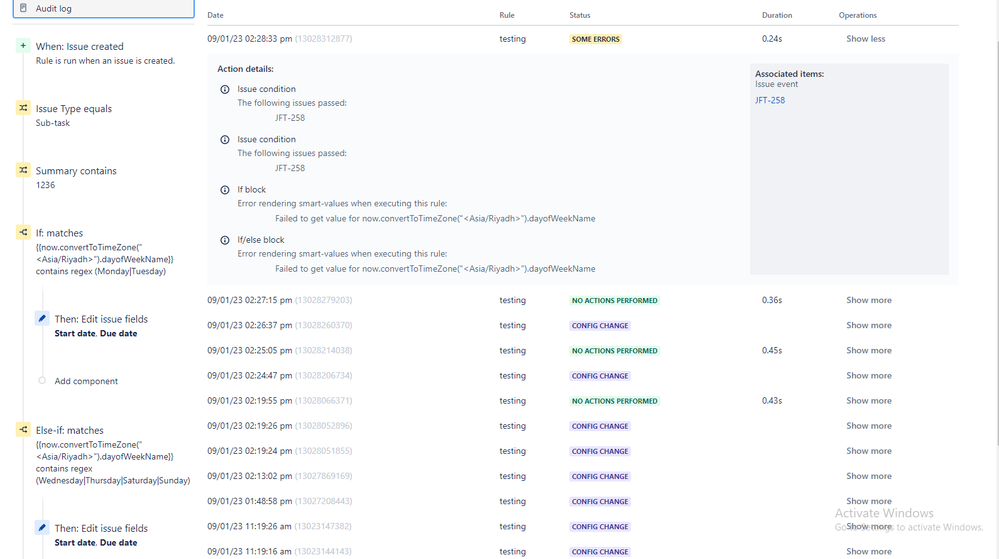Click NO ACTIONS PERFORMED badge at 02:27:15 pm
Screen dimensions: 999x559
[614, 300]
